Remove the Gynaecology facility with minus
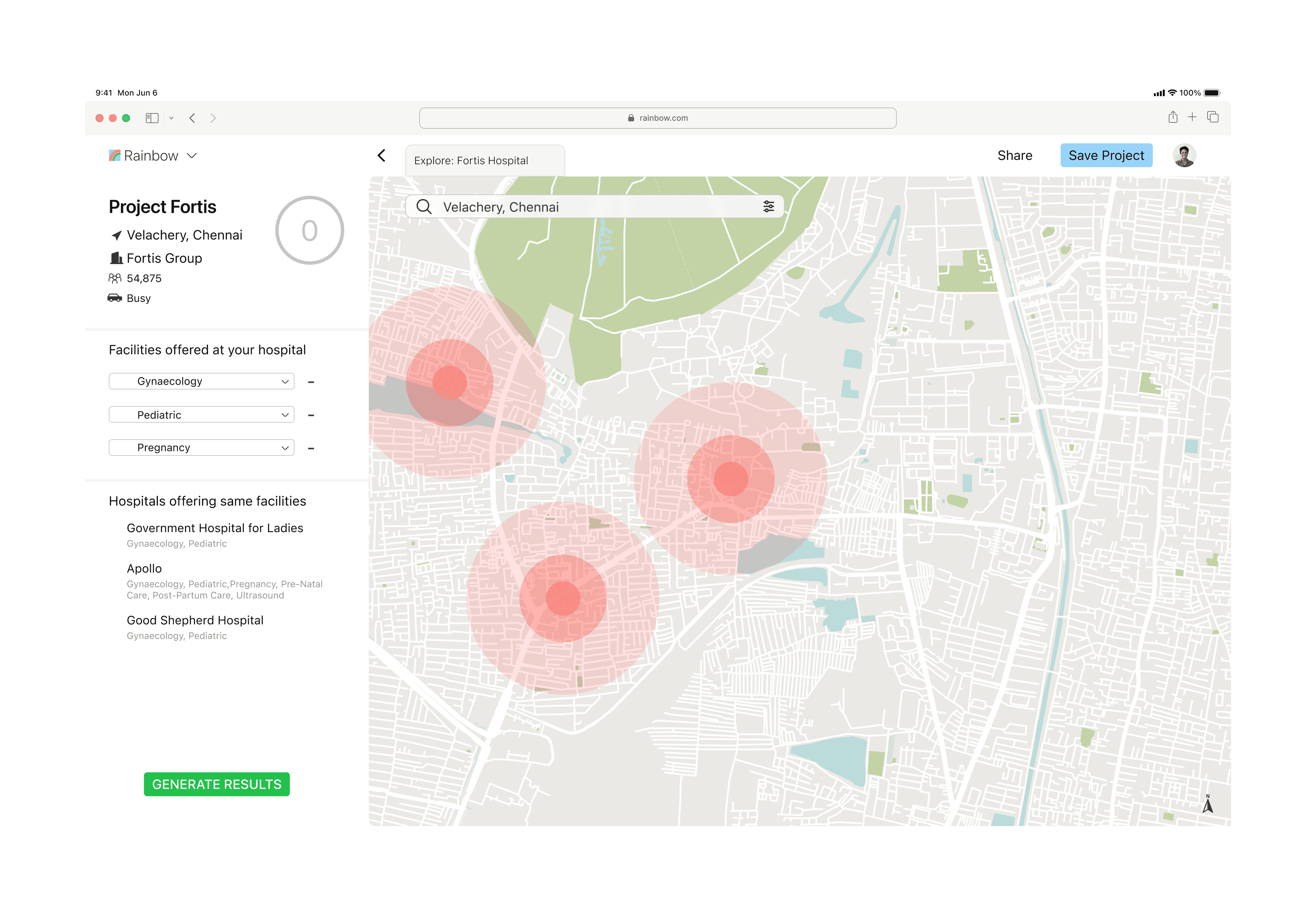Viewport: 1316px width, 911px height. click(311, 382)
